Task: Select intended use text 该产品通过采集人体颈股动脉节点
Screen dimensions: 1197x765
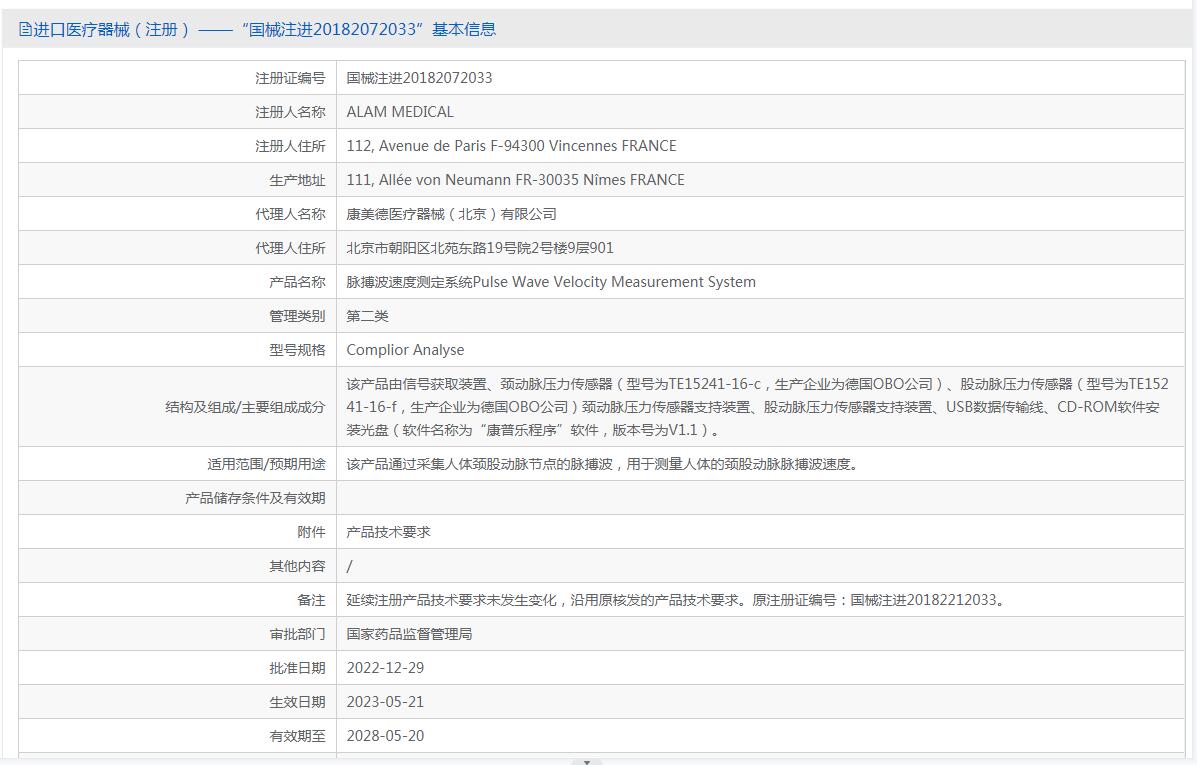Action: coord(603,464)
